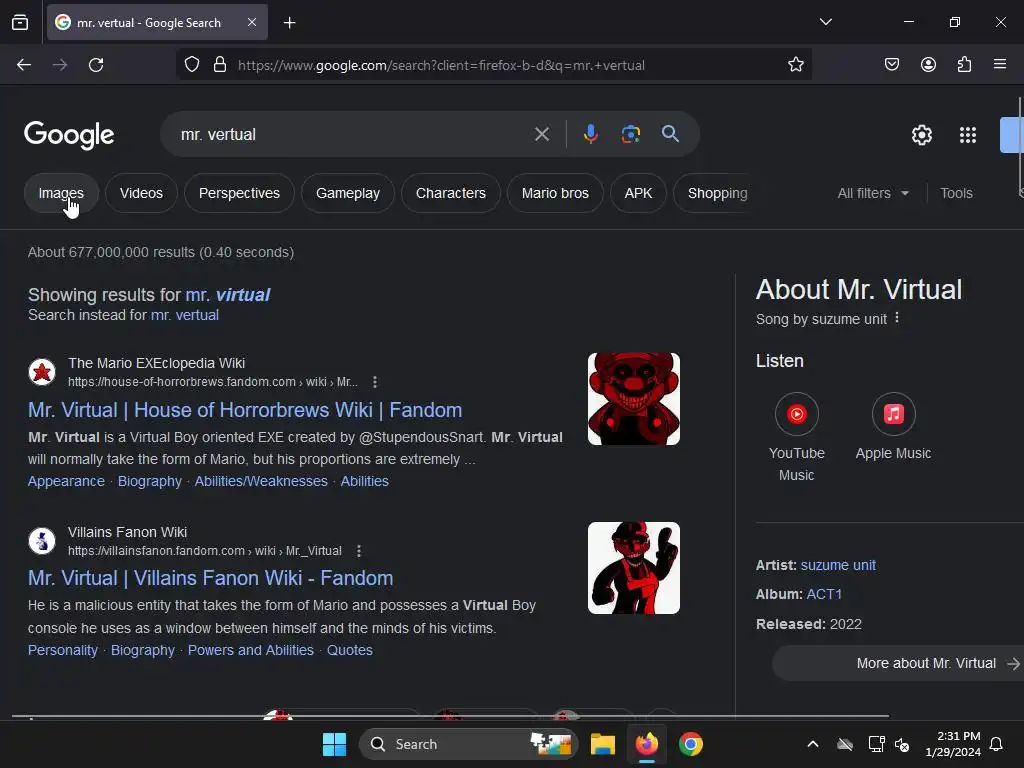The height and width of the screenshot is (768, 1024).
Task: Click the site padlock icon
Action: click(x=220, y=65)
